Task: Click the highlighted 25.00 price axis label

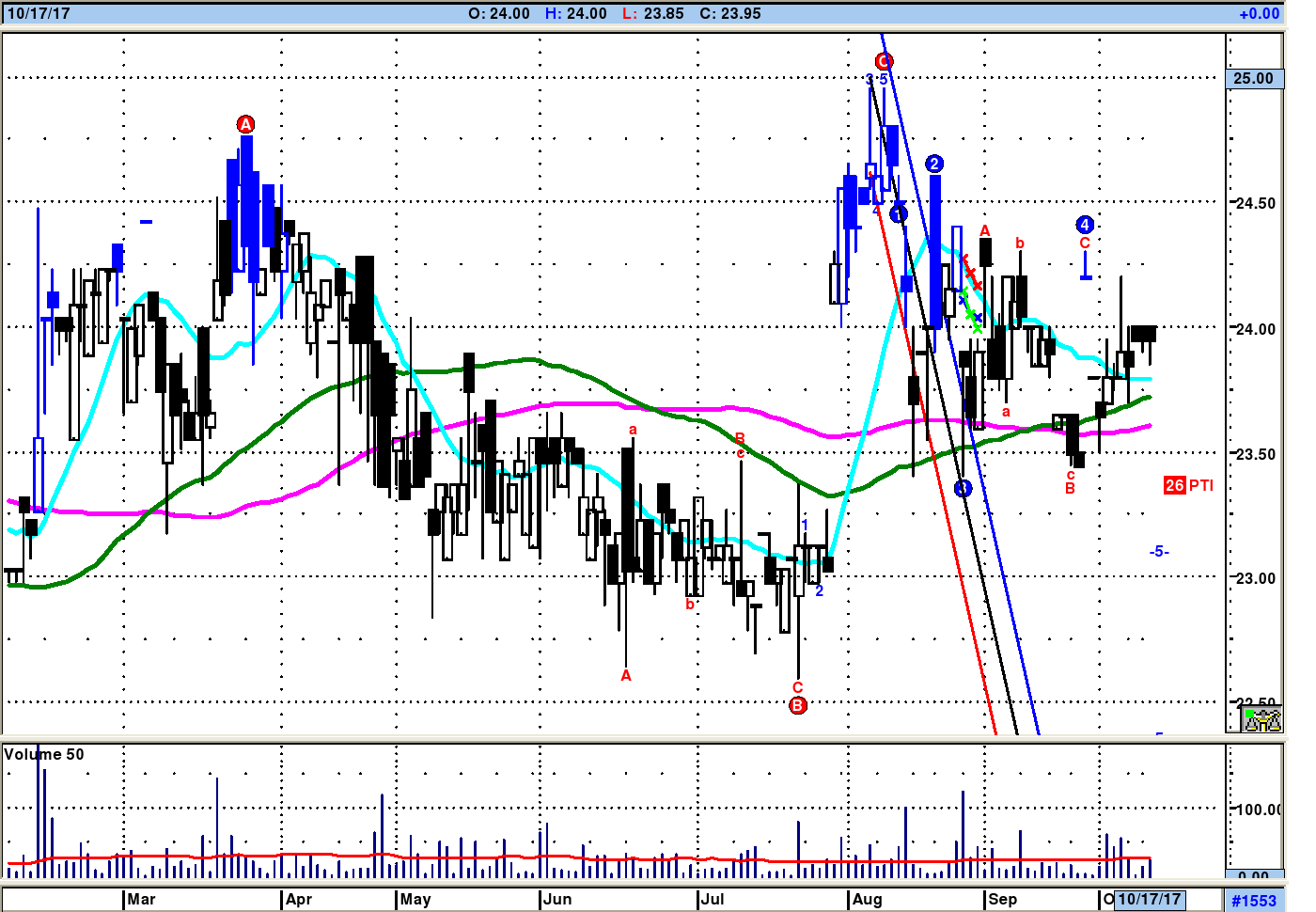Action: [1254, 79]
